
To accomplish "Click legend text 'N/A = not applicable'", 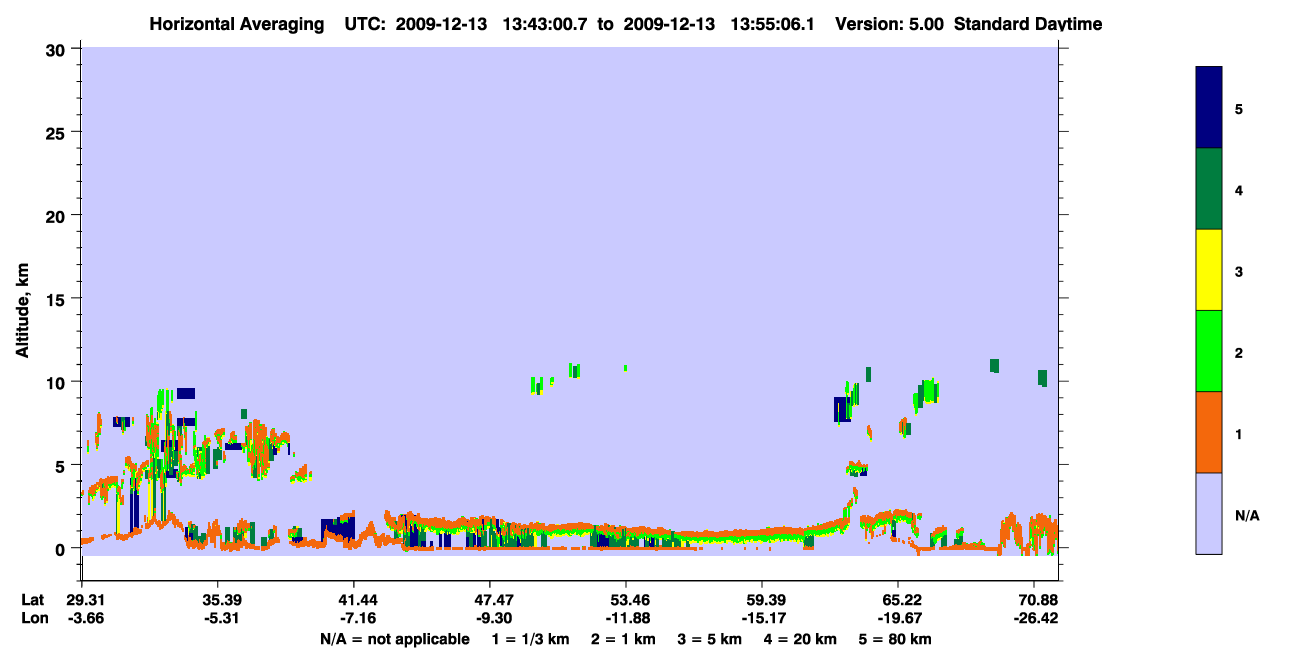I will (394, 639).
